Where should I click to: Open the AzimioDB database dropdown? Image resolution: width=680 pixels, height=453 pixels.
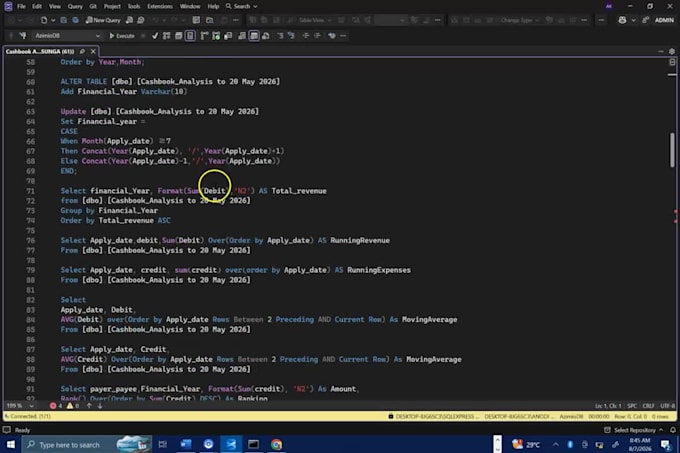(x=67, y=36)
